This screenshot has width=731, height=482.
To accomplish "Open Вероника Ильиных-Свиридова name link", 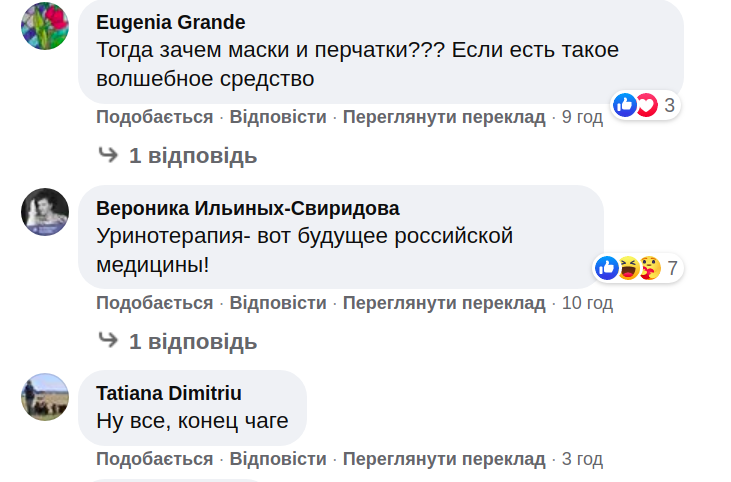I will tap(248, 208).
